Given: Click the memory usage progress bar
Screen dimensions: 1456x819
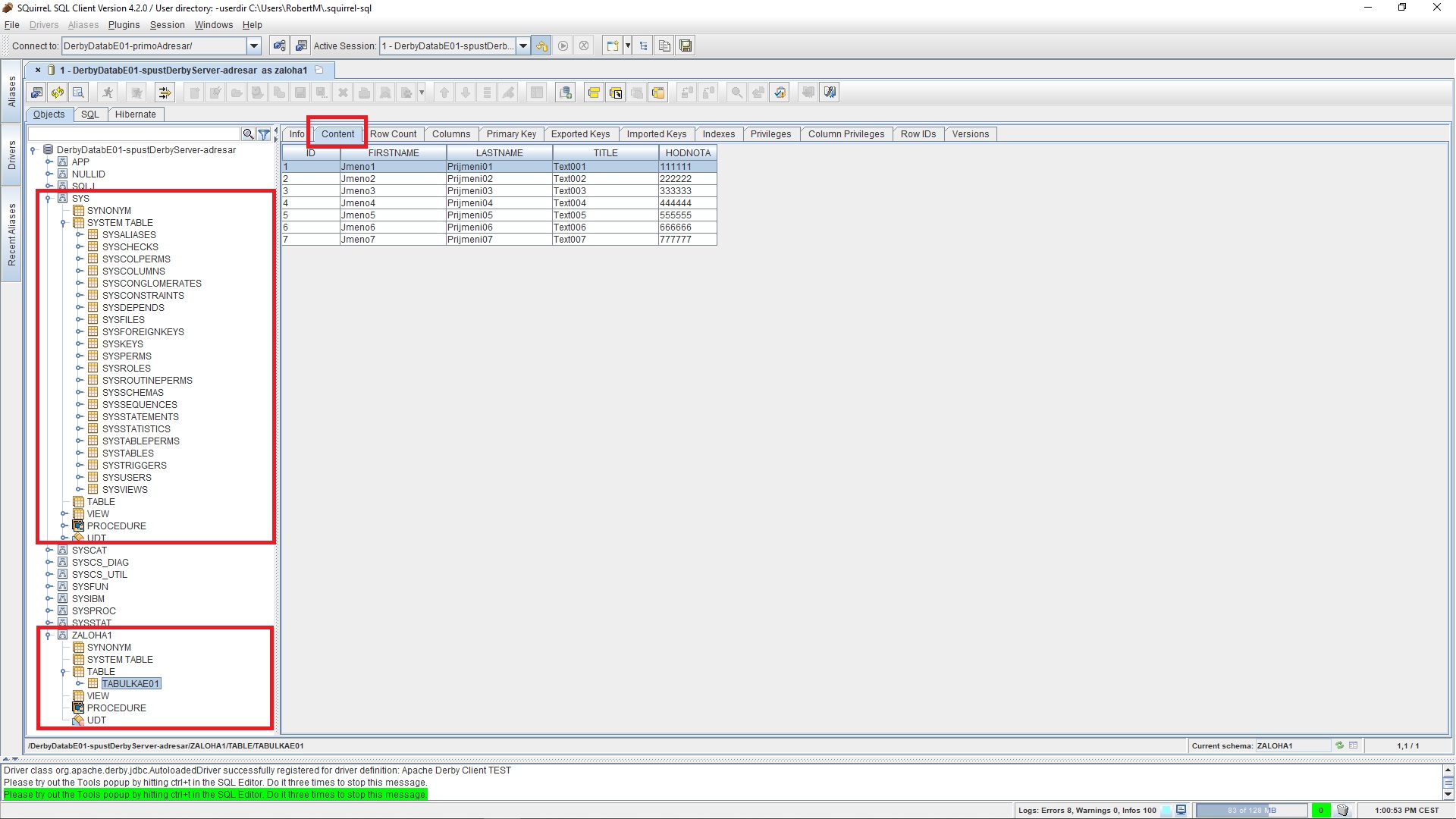Looking at the screenshot, I should pos(1251,810).
